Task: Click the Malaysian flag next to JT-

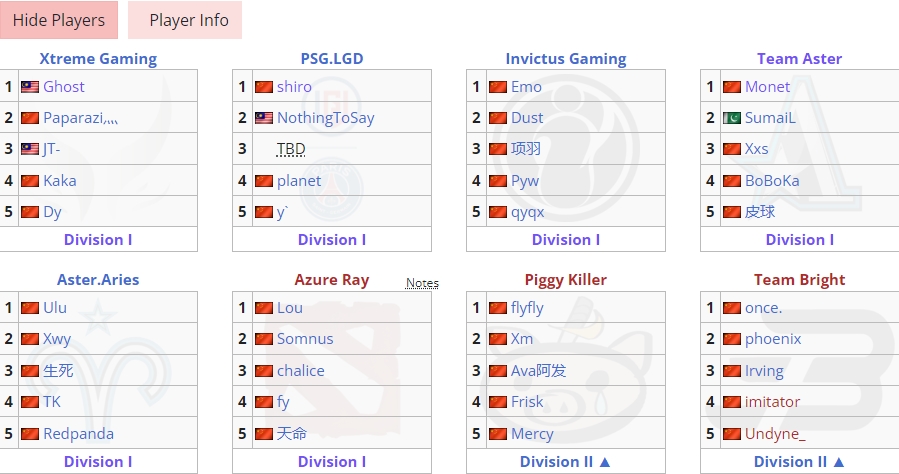Action: [x=30, y=150]
